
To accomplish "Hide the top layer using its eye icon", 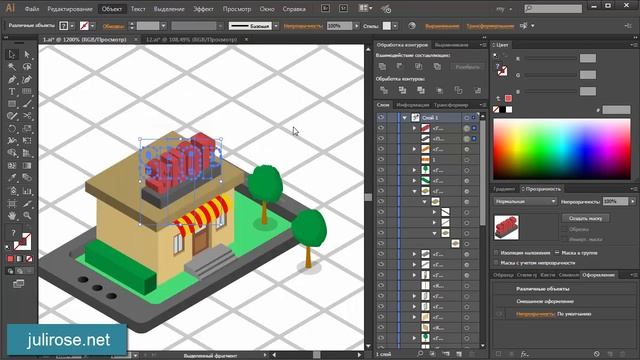I will 381,118.
